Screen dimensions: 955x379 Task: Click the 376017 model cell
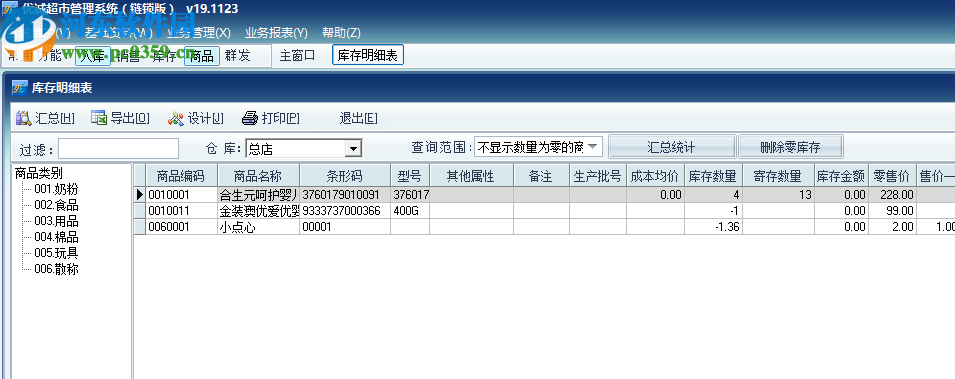410,195
